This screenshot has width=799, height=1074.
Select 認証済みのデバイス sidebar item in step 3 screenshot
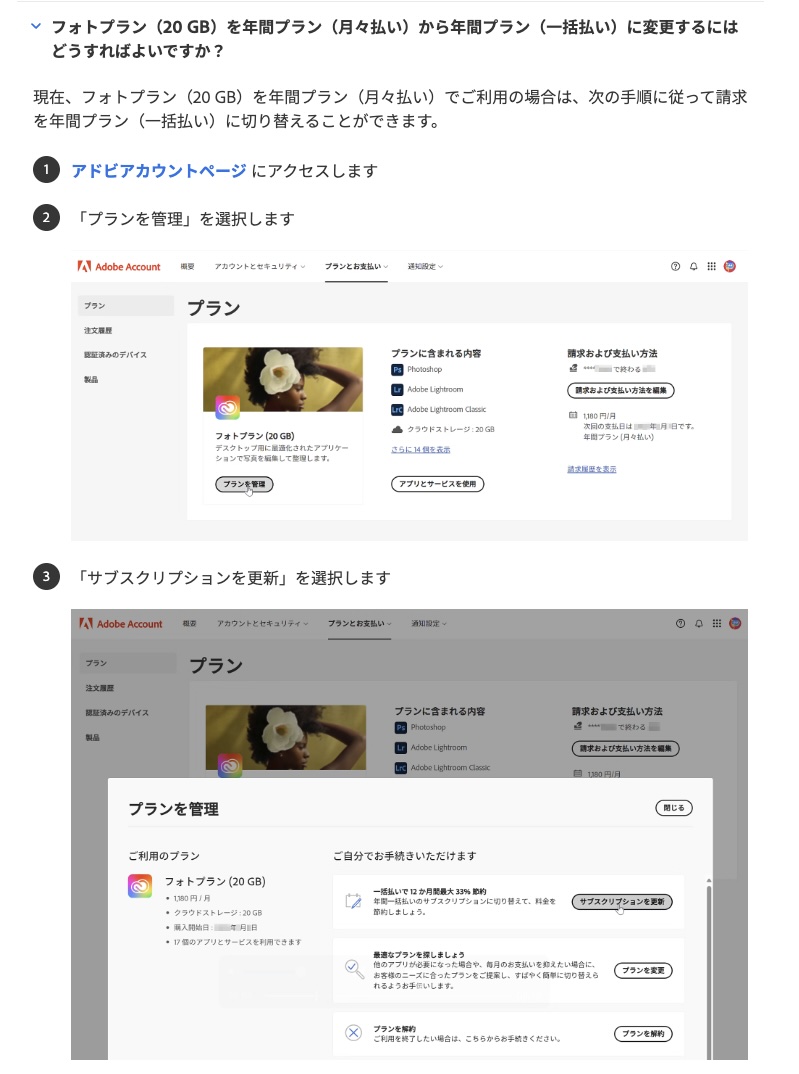[117, 713]
